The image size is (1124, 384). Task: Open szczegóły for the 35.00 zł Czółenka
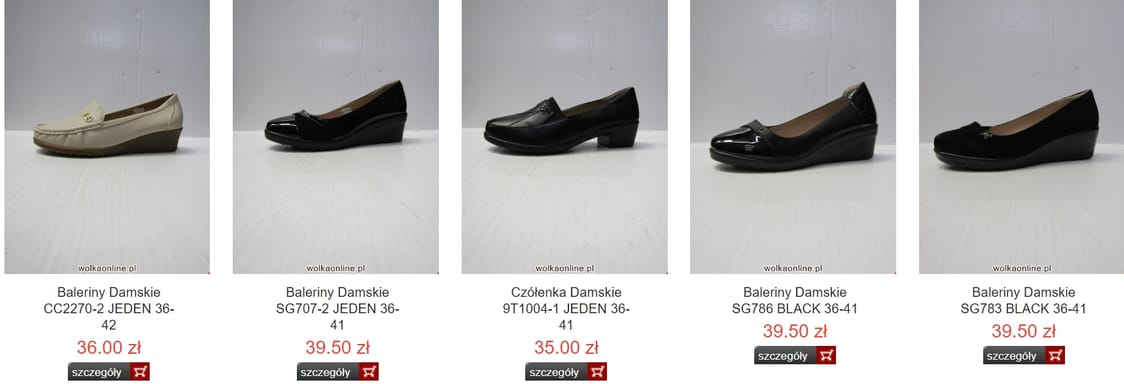coord(557,372)
